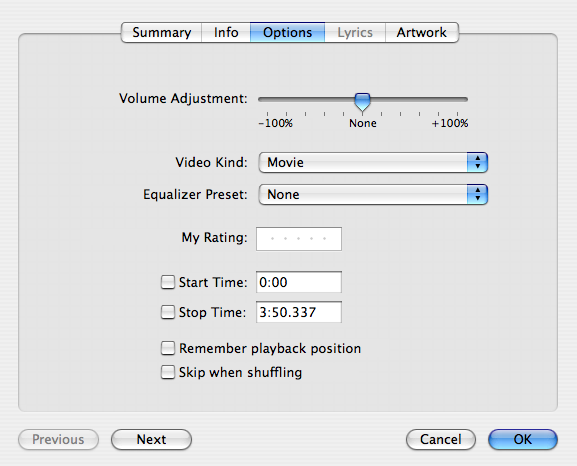Viewport: 577px width, 466px height.
Task: Cancel the dialog
Action: point(441,439)
